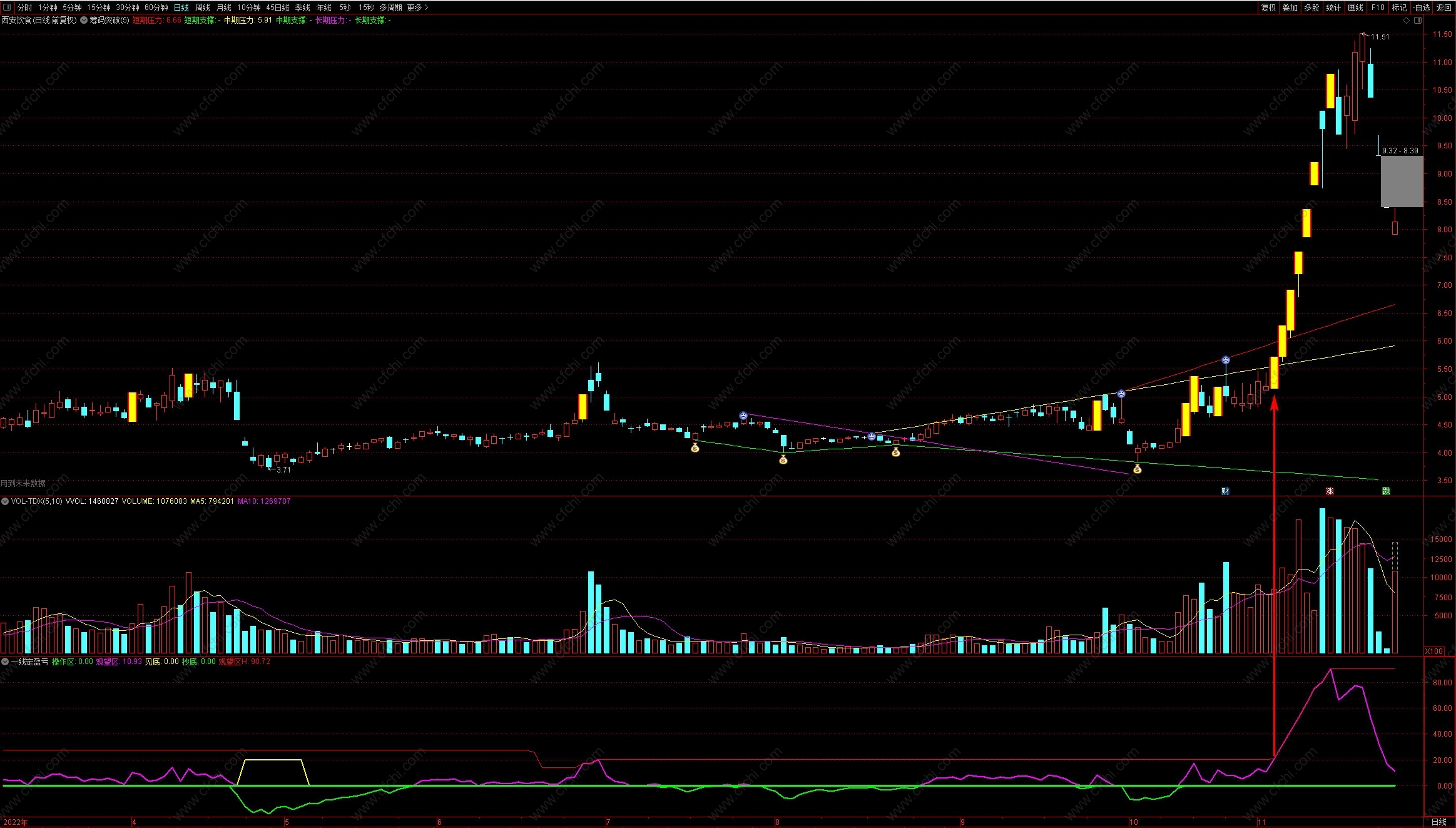Click the blue face icon near the 5.50 price level

1226,360
